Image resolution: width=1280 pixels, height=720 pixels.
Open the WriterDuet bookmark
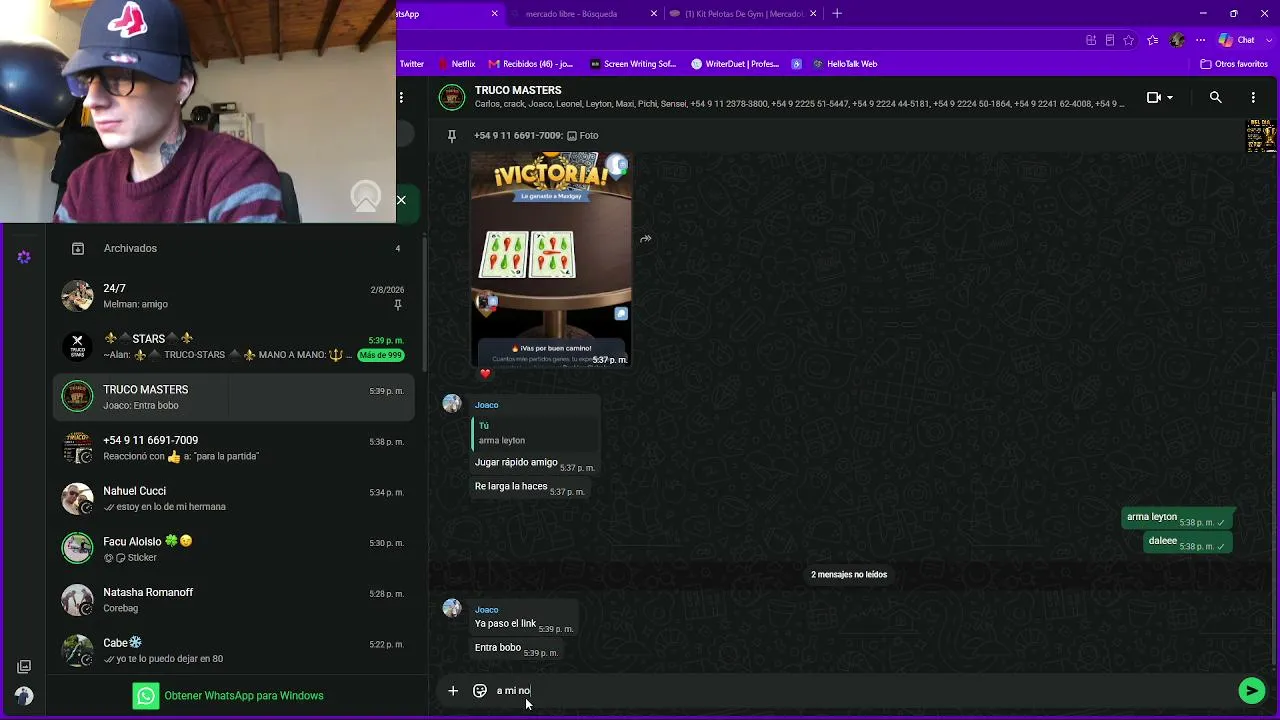(x=735, y=64)
